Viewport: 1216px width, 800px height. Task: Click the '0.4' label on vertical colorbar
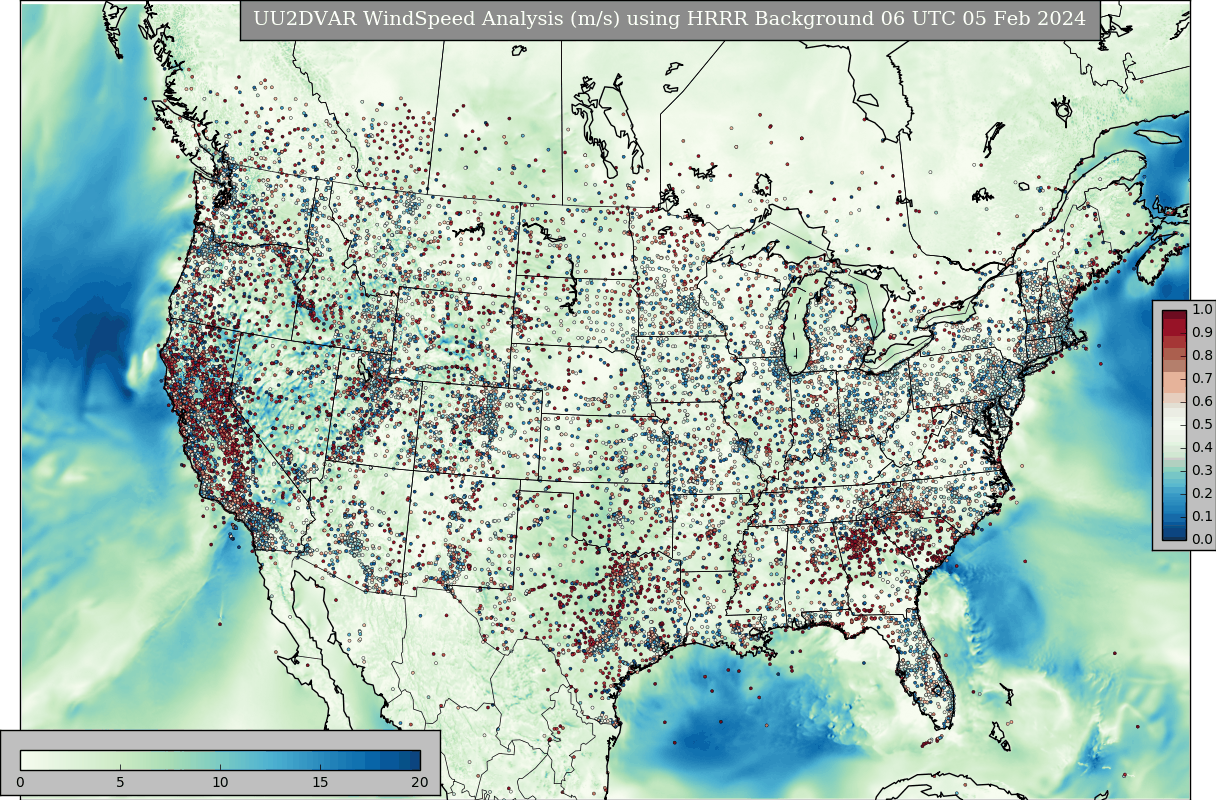tap(1202, 448)
